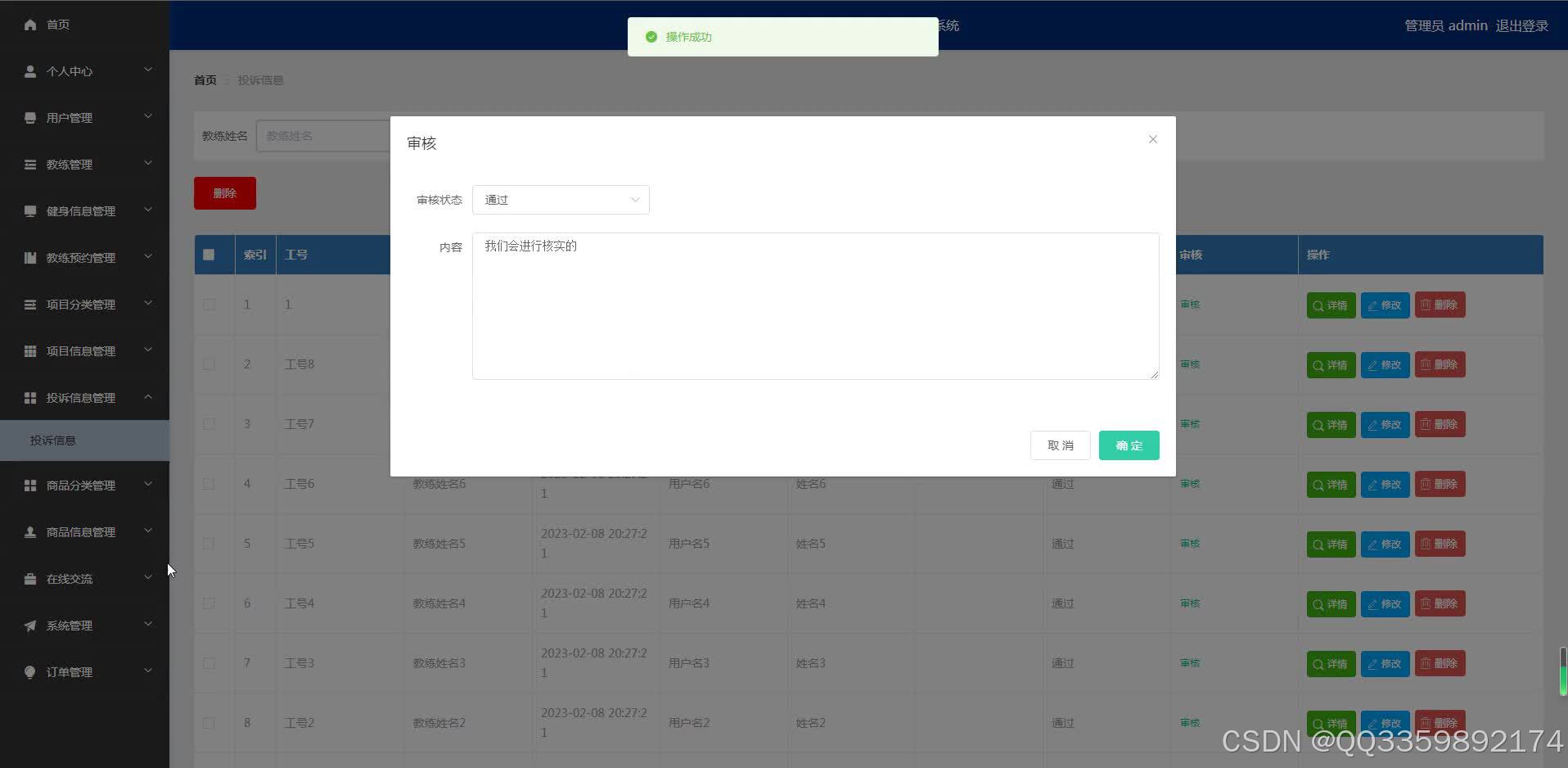Open the 审核状态 dropdown showing 通过
1568x768 pixels.
tap(561, 200)
